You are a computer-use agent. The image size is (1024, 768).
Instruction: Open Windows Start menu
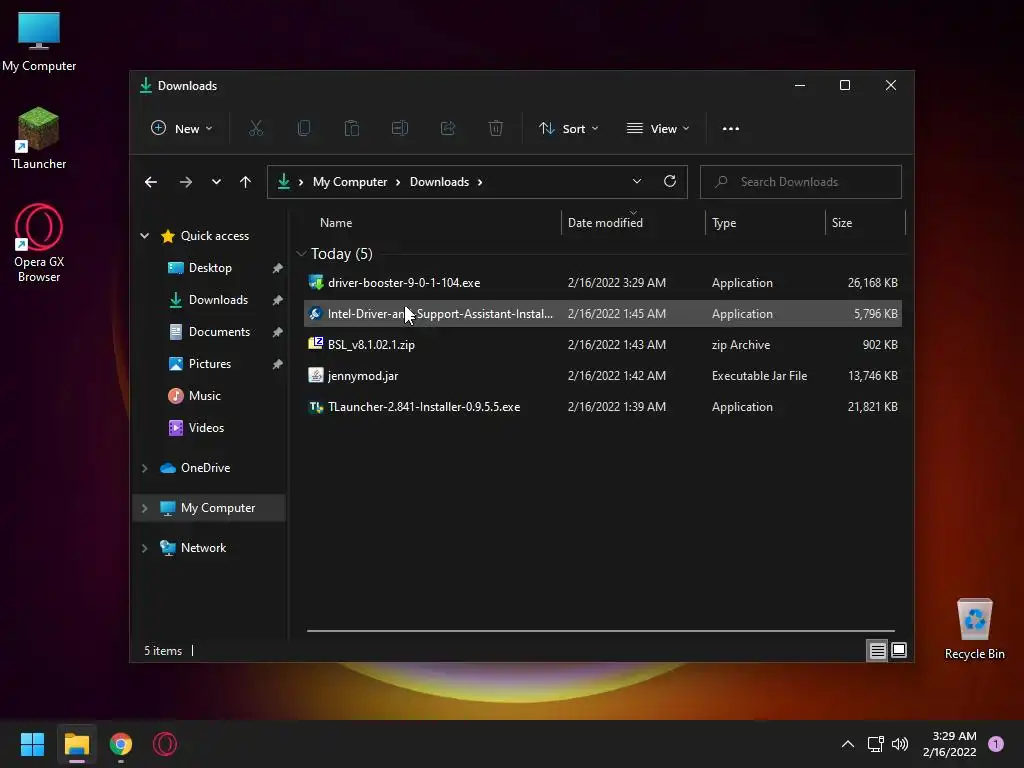point(32,744)
